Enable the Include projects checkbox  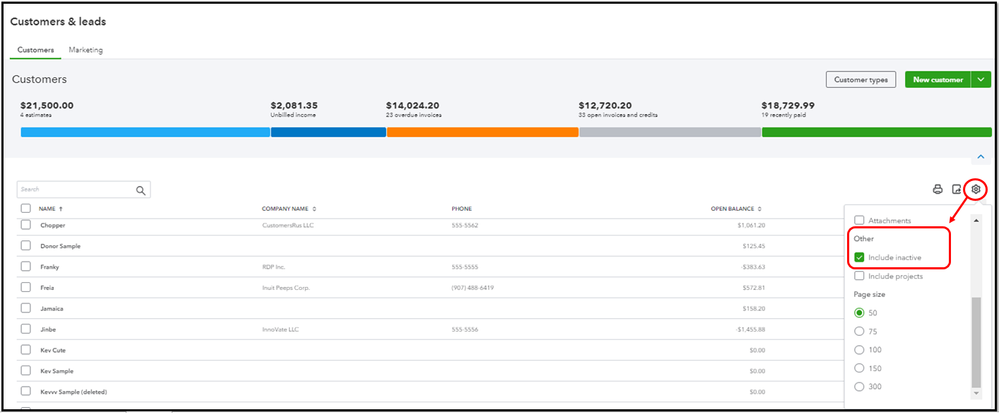click(859, 276)
